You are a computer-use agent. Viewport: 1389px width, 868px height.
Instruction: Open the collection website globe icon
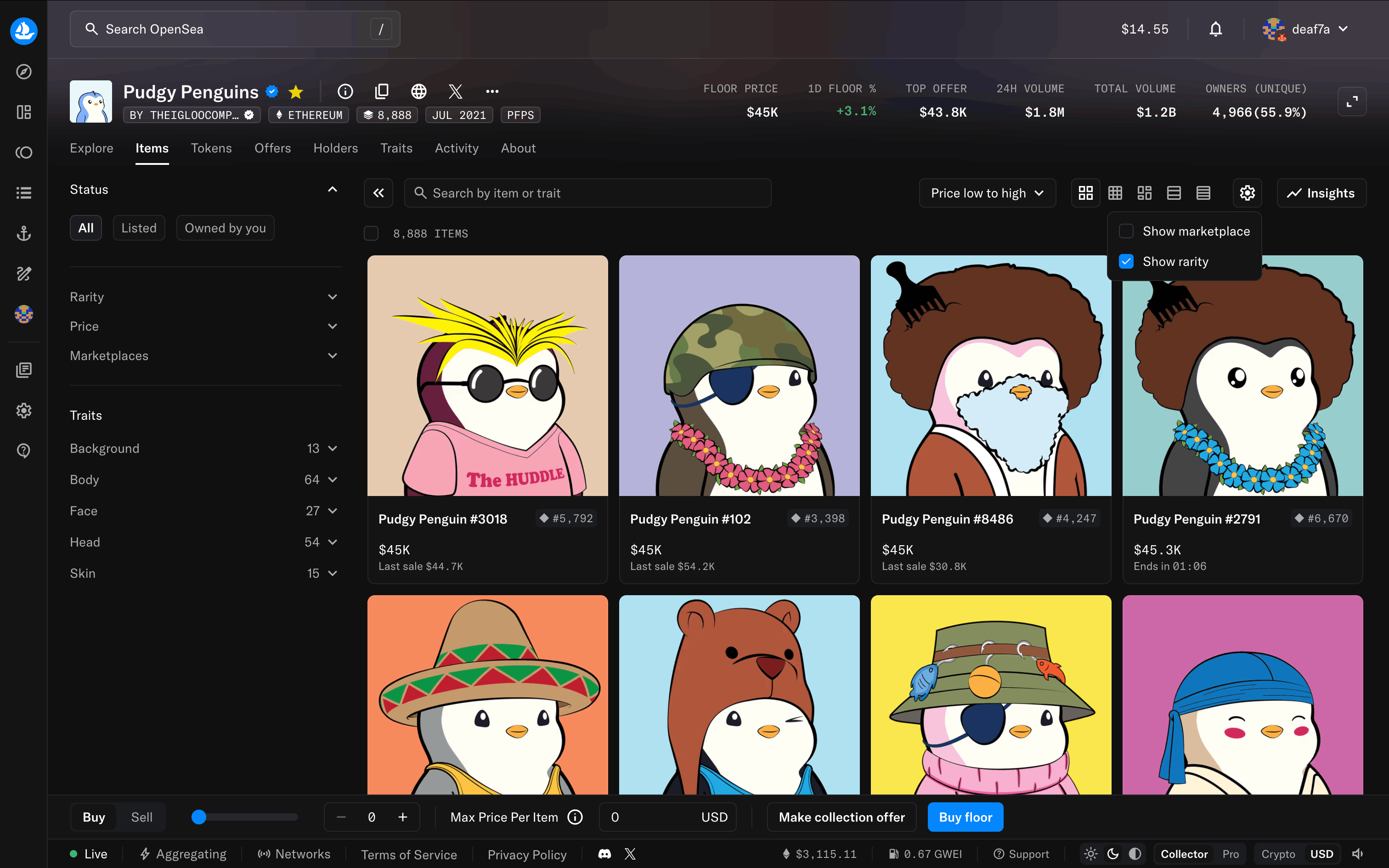pos(418,91)
